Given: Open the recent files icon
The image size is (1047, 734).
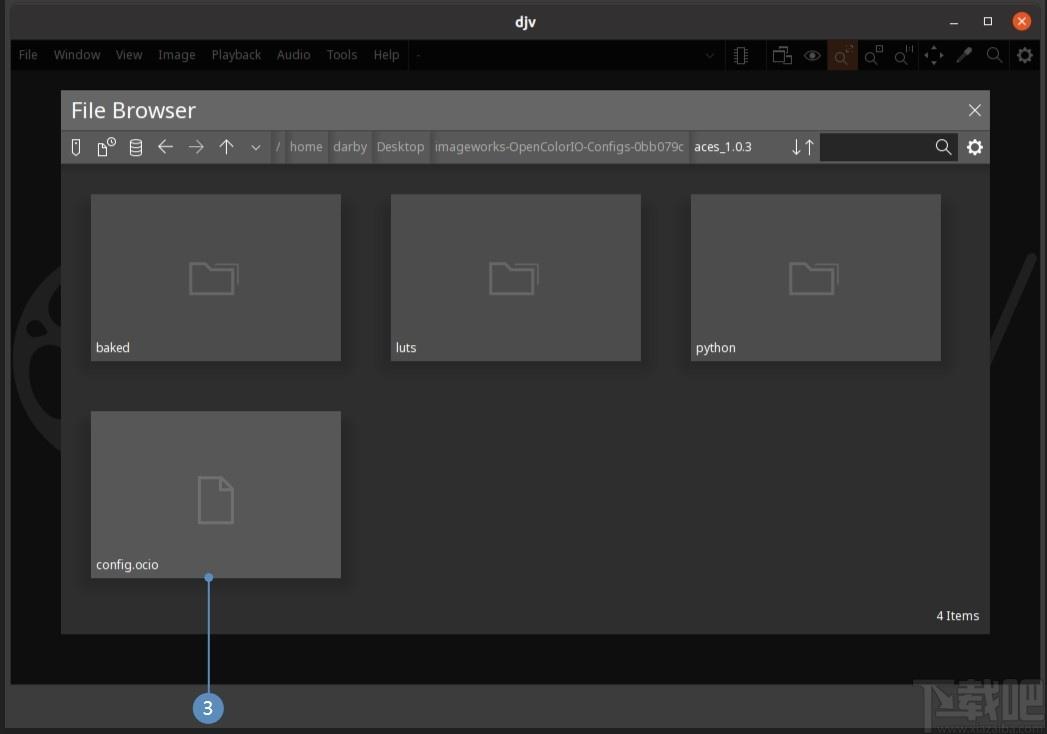Looking at the screenshot, I should tap(106, 147).
